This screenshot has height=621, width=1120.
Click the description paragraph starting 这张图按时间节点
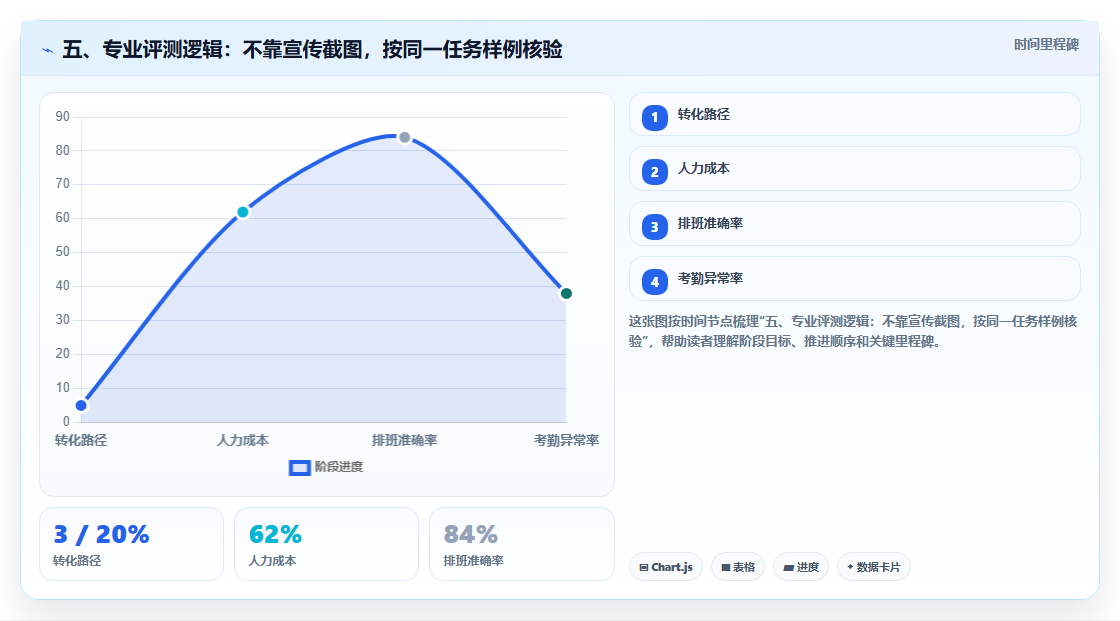853,332
